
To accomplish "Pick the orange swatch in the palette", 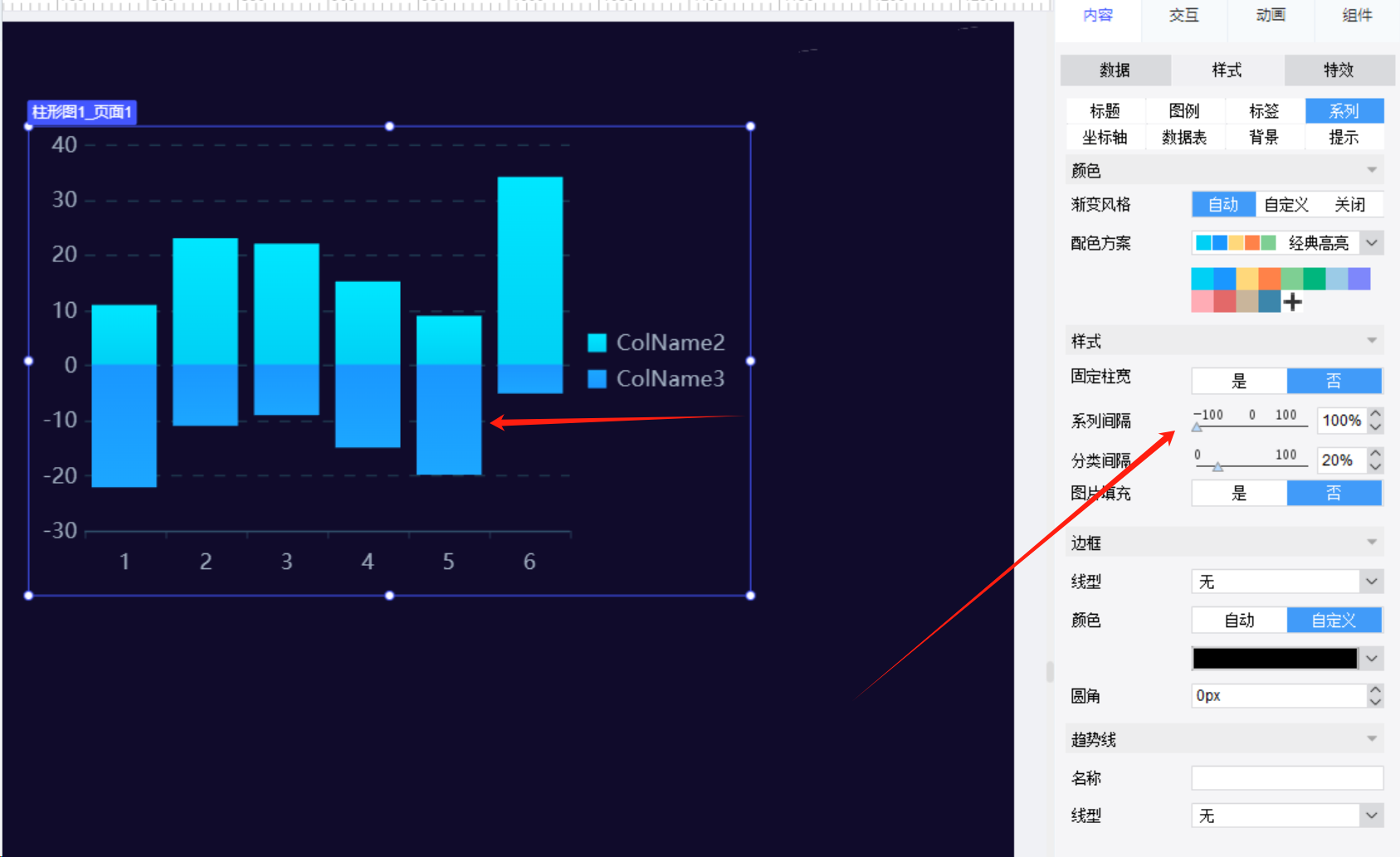I will [x=1270, y=279].
